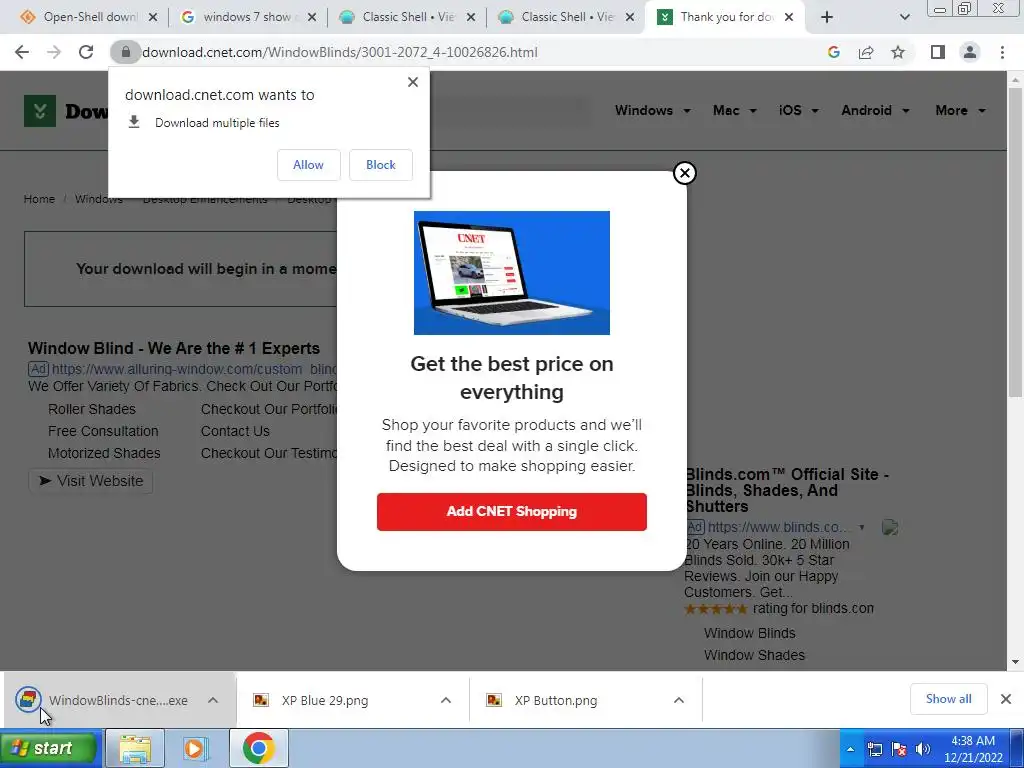Click the lock site info icon
The image size is (1024, 768).
125,52
